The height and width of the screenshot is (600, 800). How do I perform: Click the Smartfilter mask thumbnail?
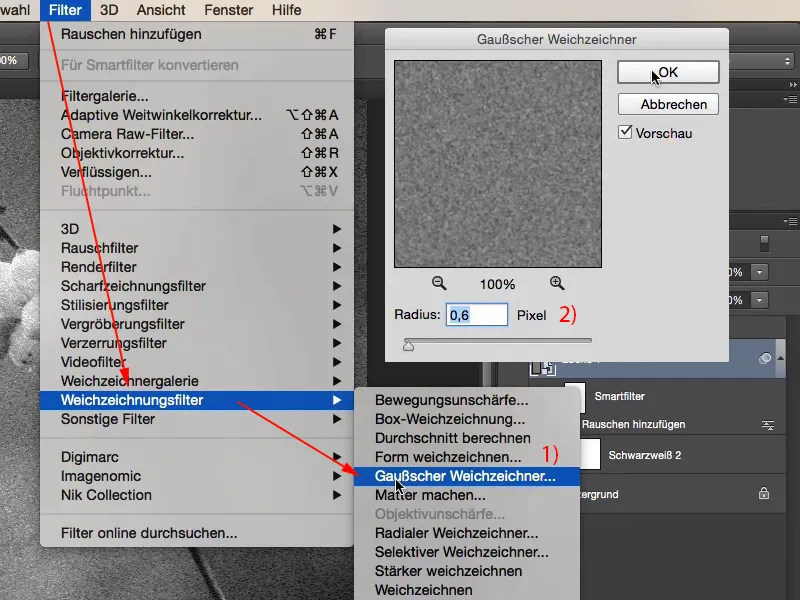point(575,396)
